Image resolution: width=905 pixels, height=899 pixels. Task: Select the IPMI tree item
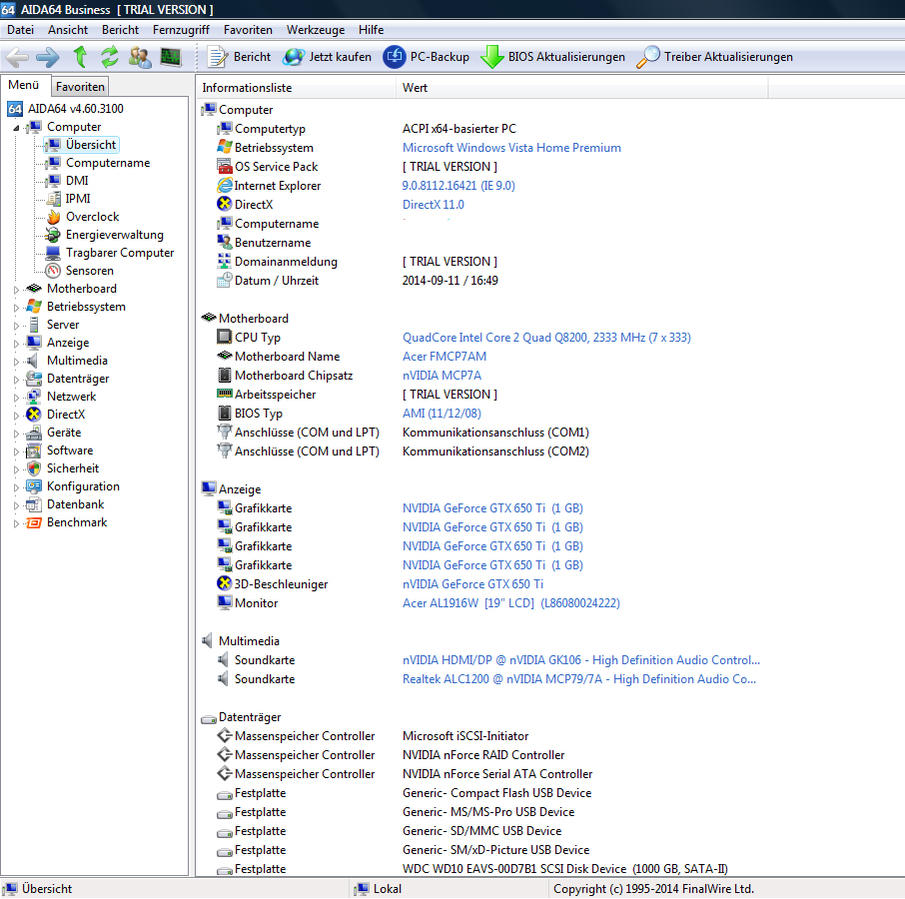point(77,198)
